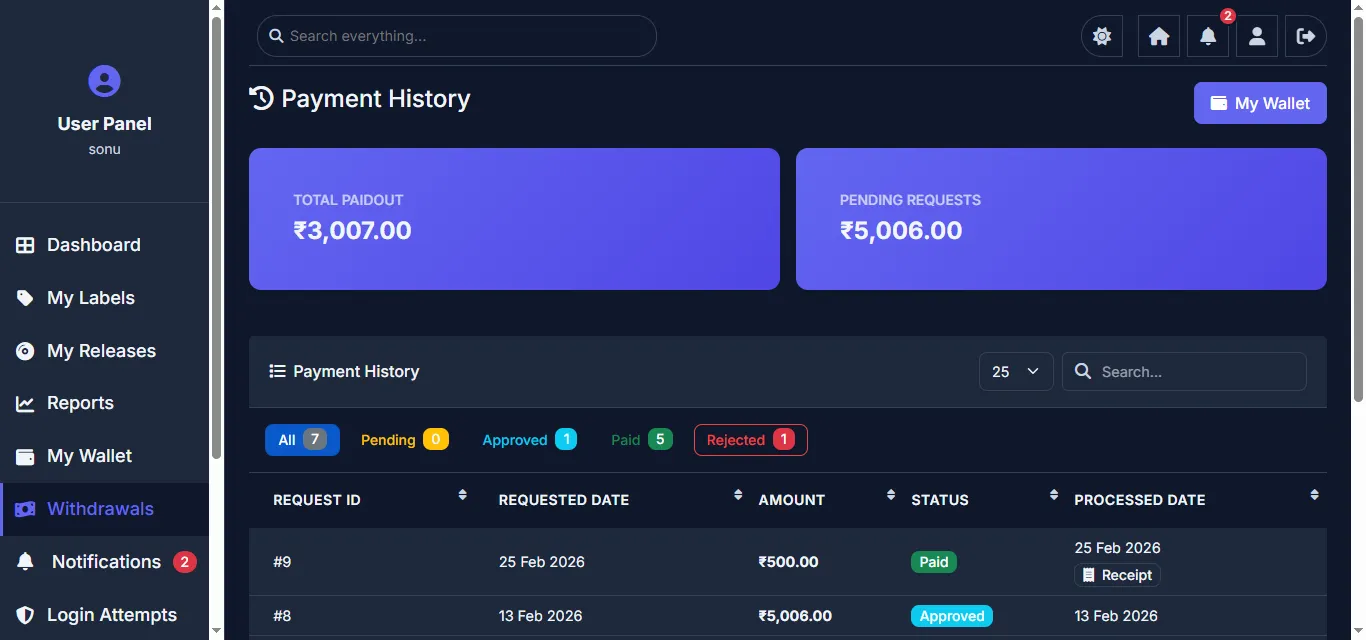
Task: Open the Receipt for request #9
Action: point(1117,575)
